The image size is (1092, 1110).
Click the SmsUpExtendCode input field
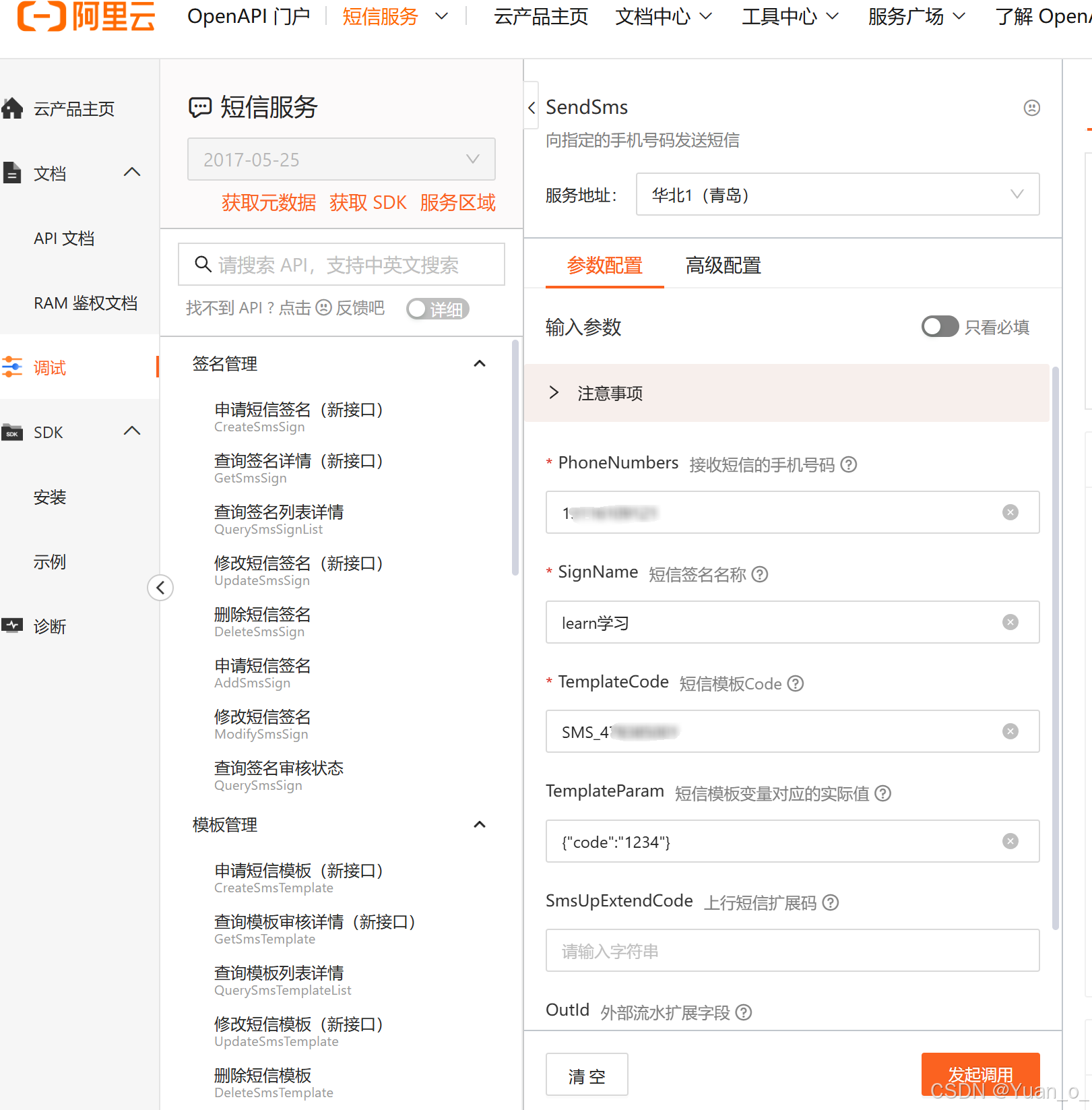[x=792, y=950]
